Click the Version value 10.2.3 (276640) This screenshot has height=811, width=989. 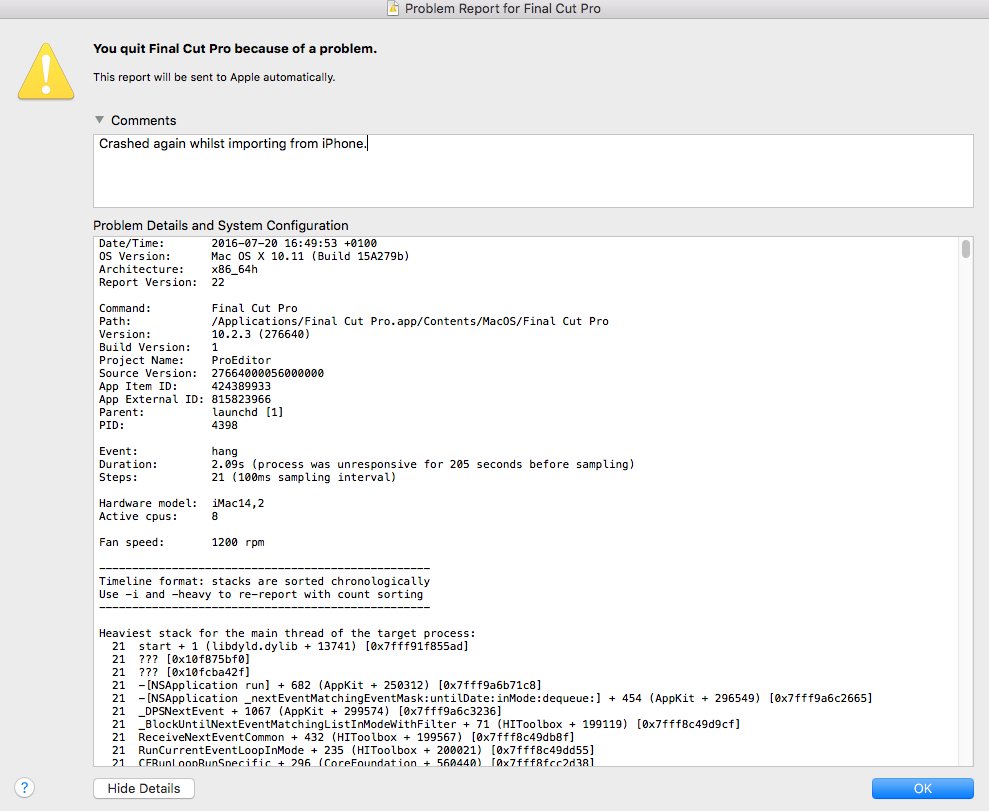(260, 334)
